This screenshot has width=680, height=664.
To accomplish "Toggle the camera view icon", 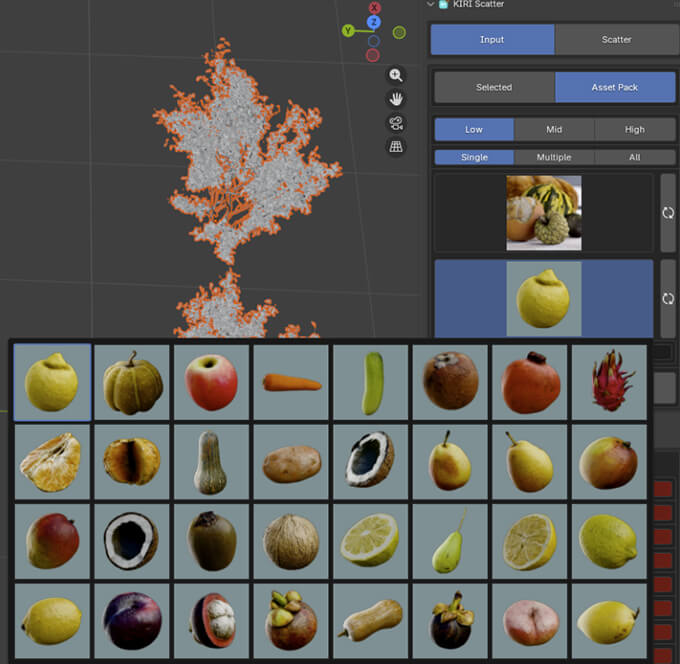I will 396,123.
